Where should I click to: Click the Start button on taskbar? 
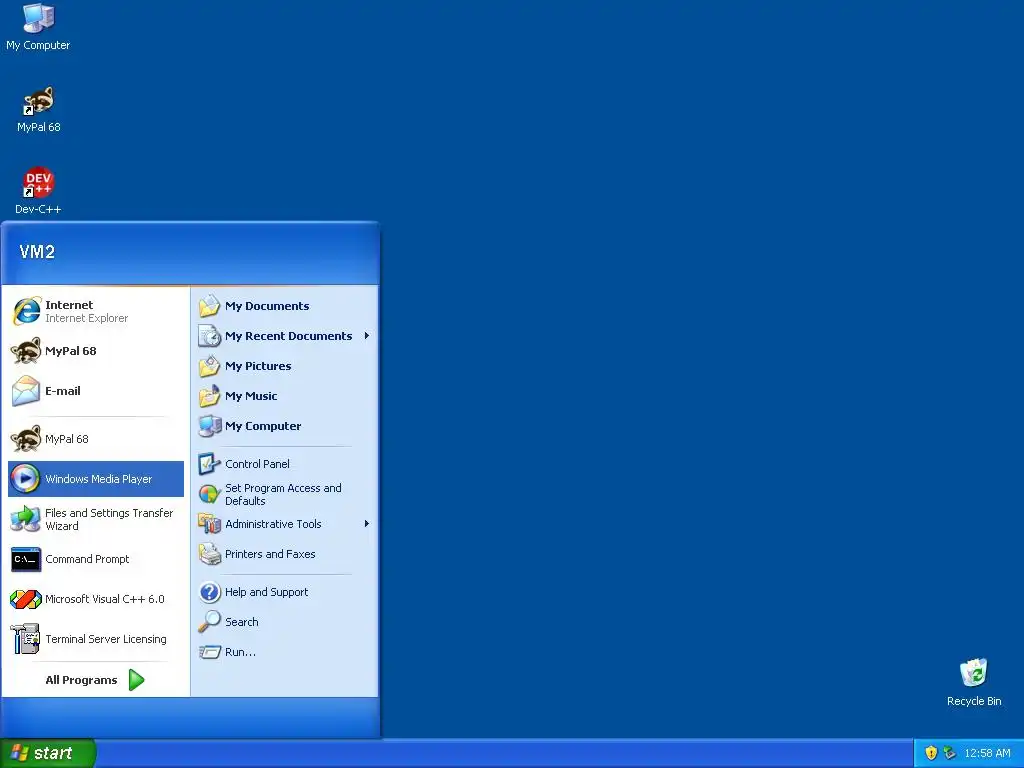pyautogui.click(x=48, y=753)
